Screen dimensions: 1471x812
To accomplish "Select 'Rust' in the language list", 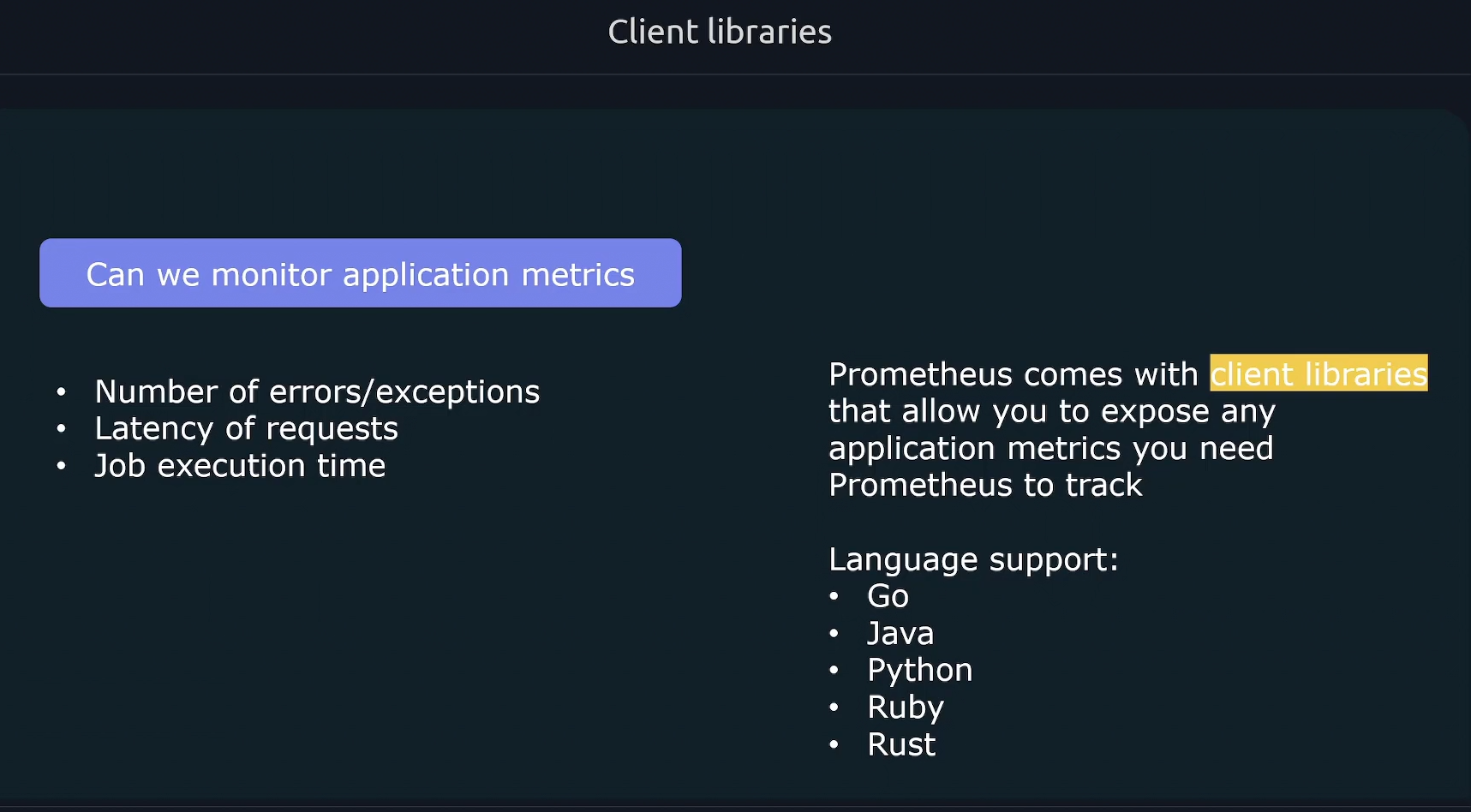I will pos(901,744).
